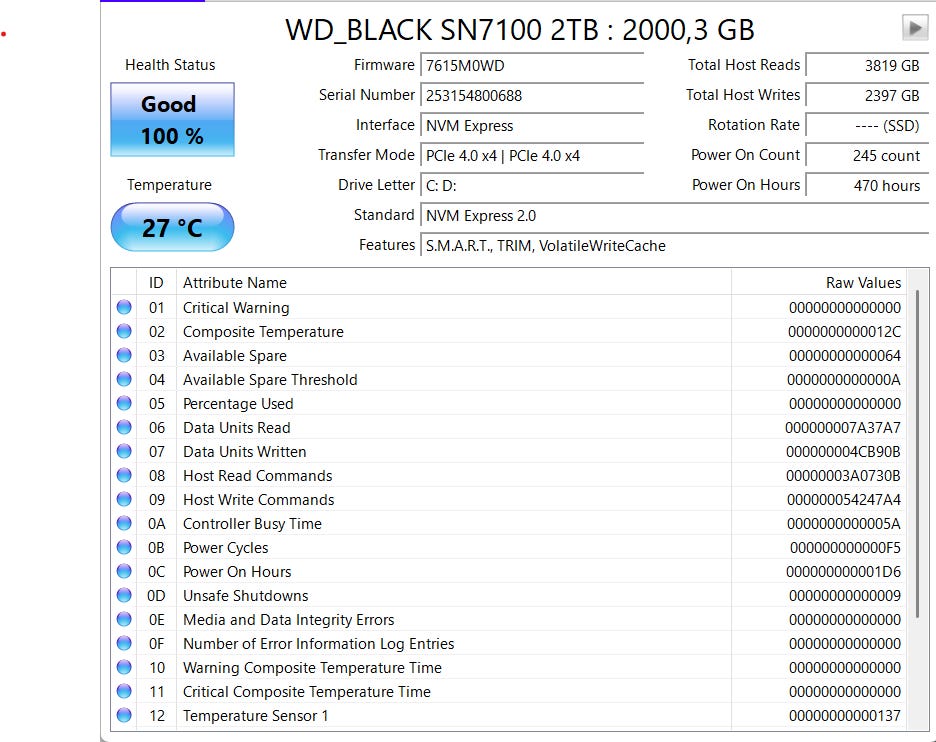Click the Total Host Reads value 3819 GB
The height and width of the screenshot is (742, 936).
pos(867,65)
